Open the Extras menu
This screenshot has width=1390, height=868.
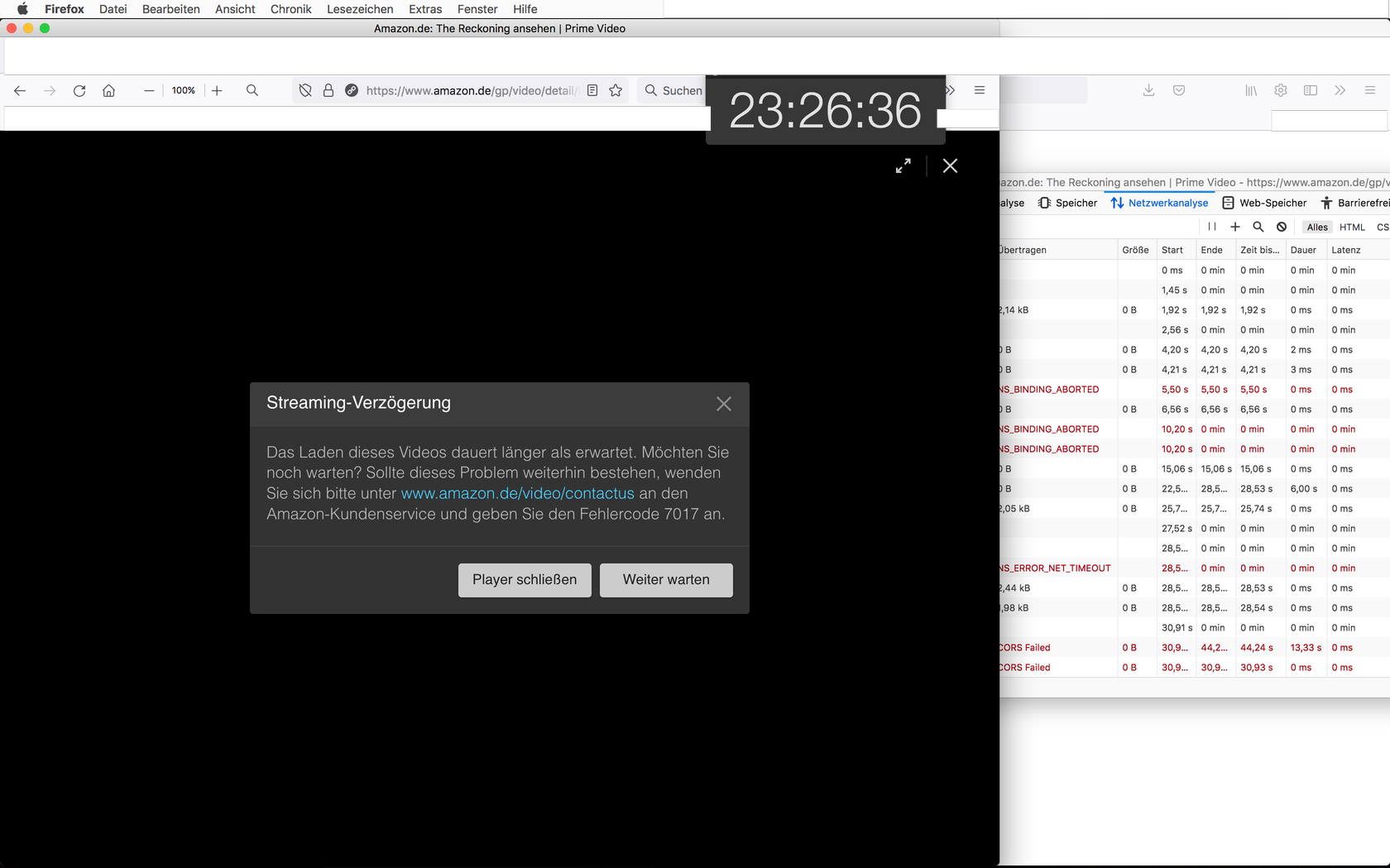click(425, 9)
